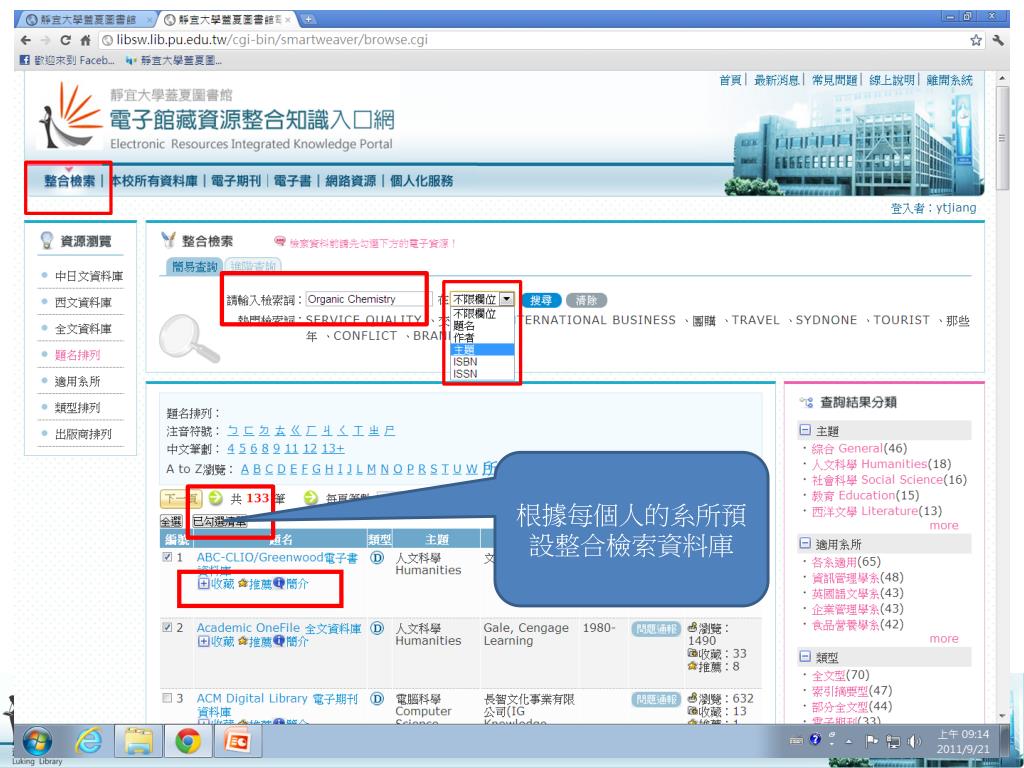Viewport: 1024px width, 768px height.
Task: Open 題名排列 sidebar link
Action: click(x=77, y=355)
